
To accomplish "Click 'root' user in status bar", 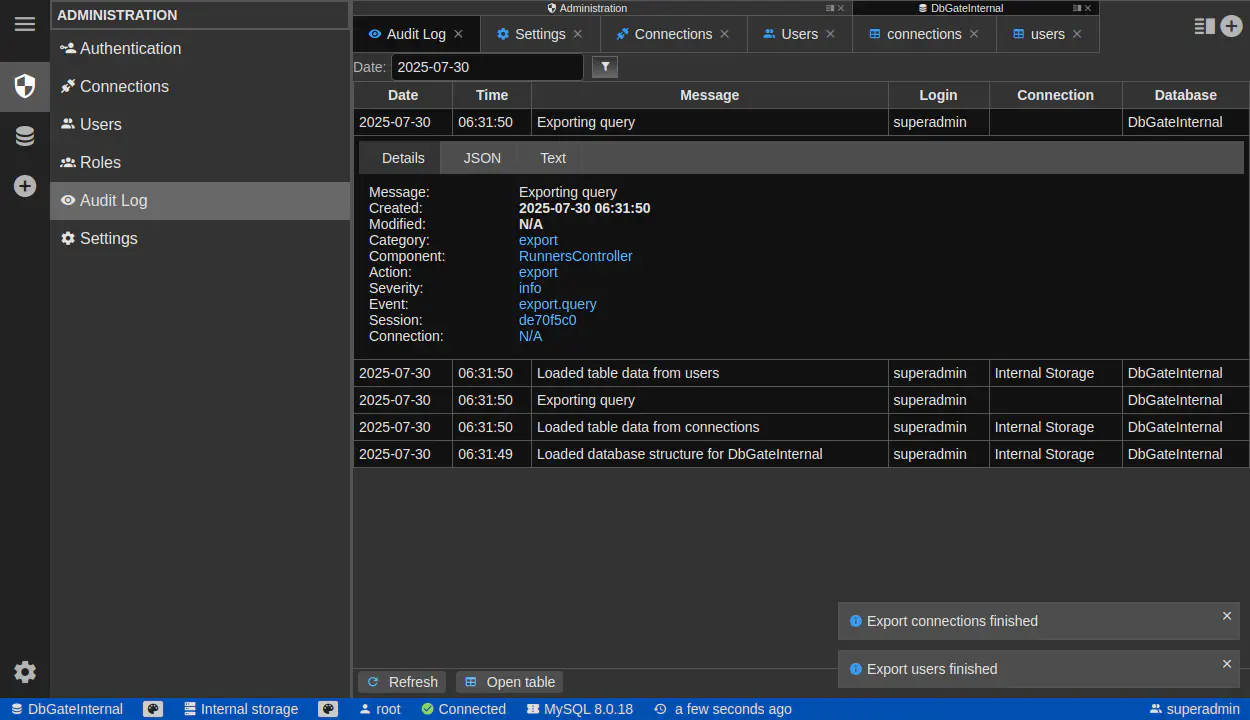I will tap(379, 709).
